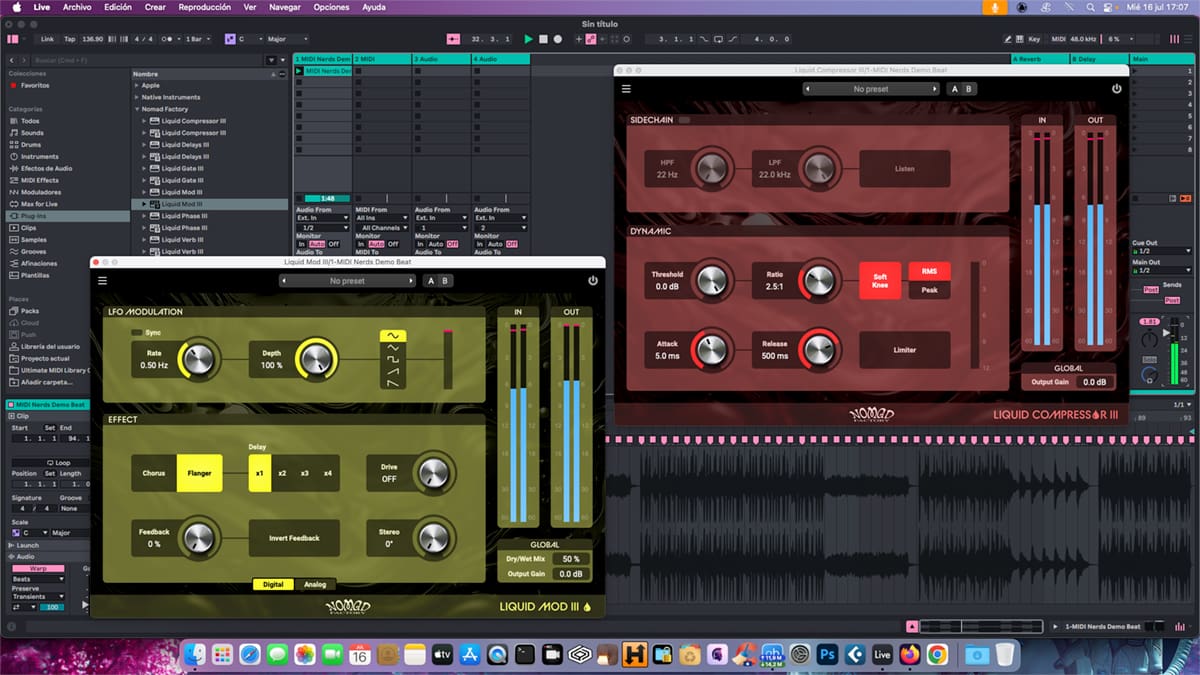Image resolution: width=1200 pixels, height=675 pixels.
Task: Arm the Live transport record button
Action: 558,39
